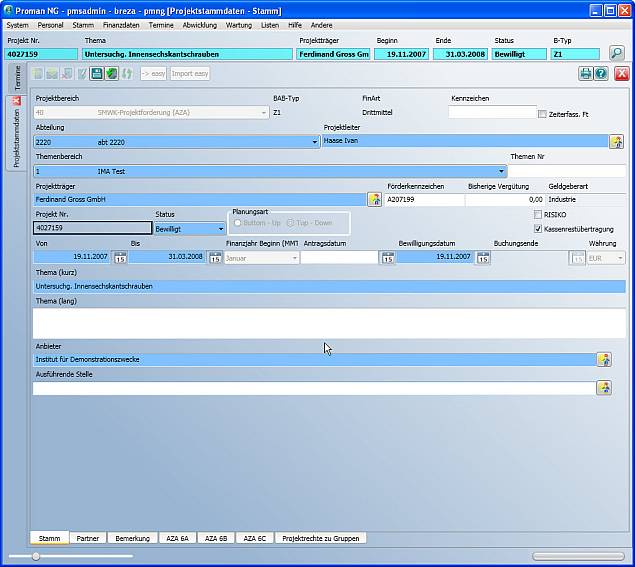Image resolution: width=635 pixels, height=567 pixels.
Task: Click the printer icon
Action: pyautogui.click(x=586, y=74)
